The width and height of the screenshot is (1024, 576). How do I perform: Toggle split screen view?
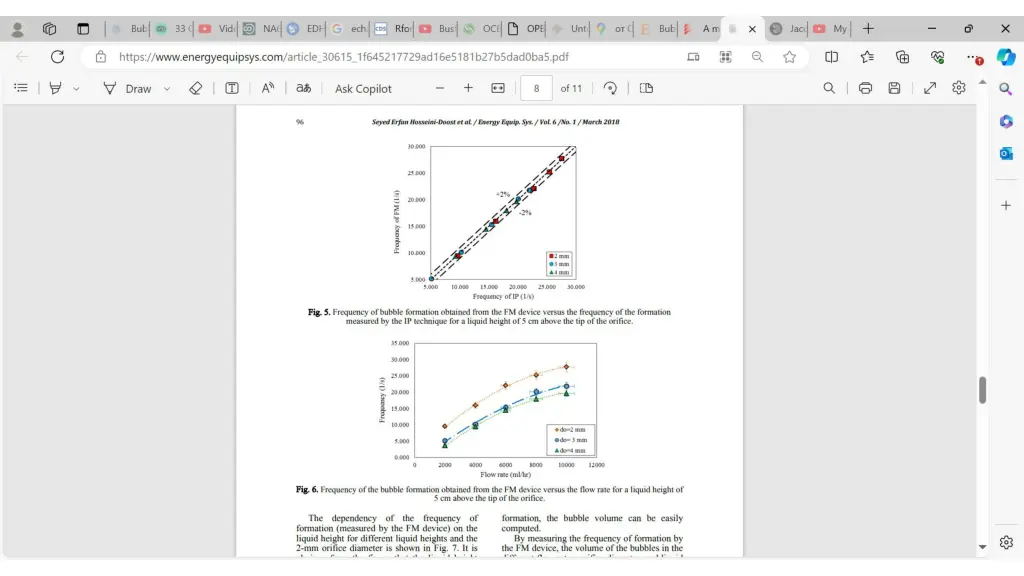831,57
